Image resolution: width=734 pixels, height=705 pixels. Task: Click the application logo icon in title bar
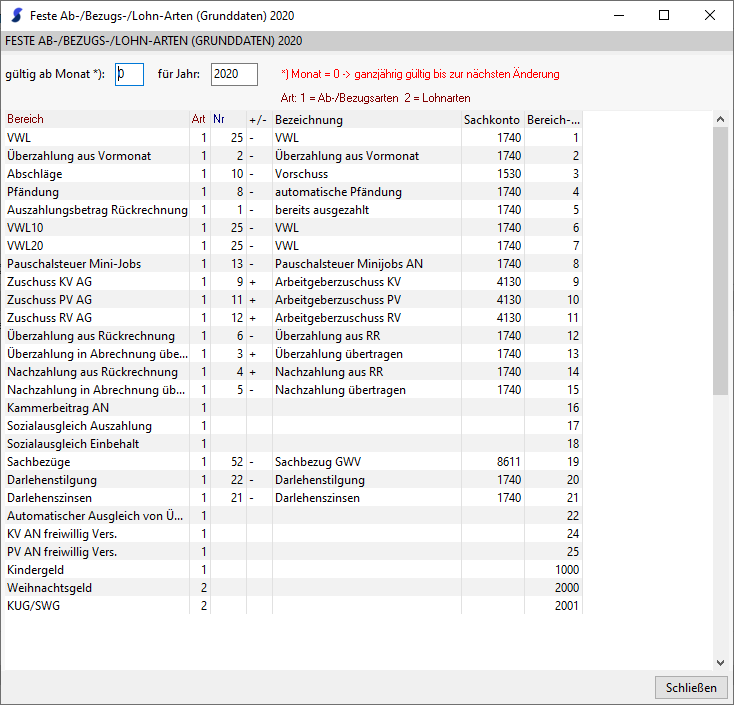[16, 16]
